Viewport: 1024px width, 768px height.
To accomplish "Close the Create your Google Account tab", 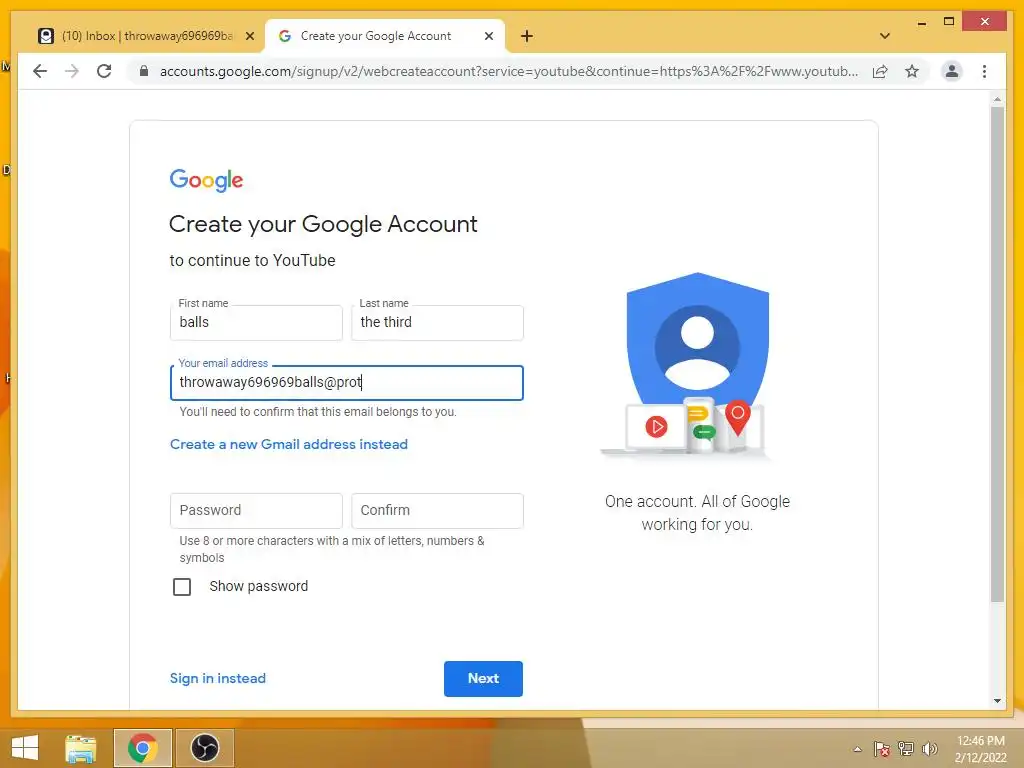I will [488, 36].
